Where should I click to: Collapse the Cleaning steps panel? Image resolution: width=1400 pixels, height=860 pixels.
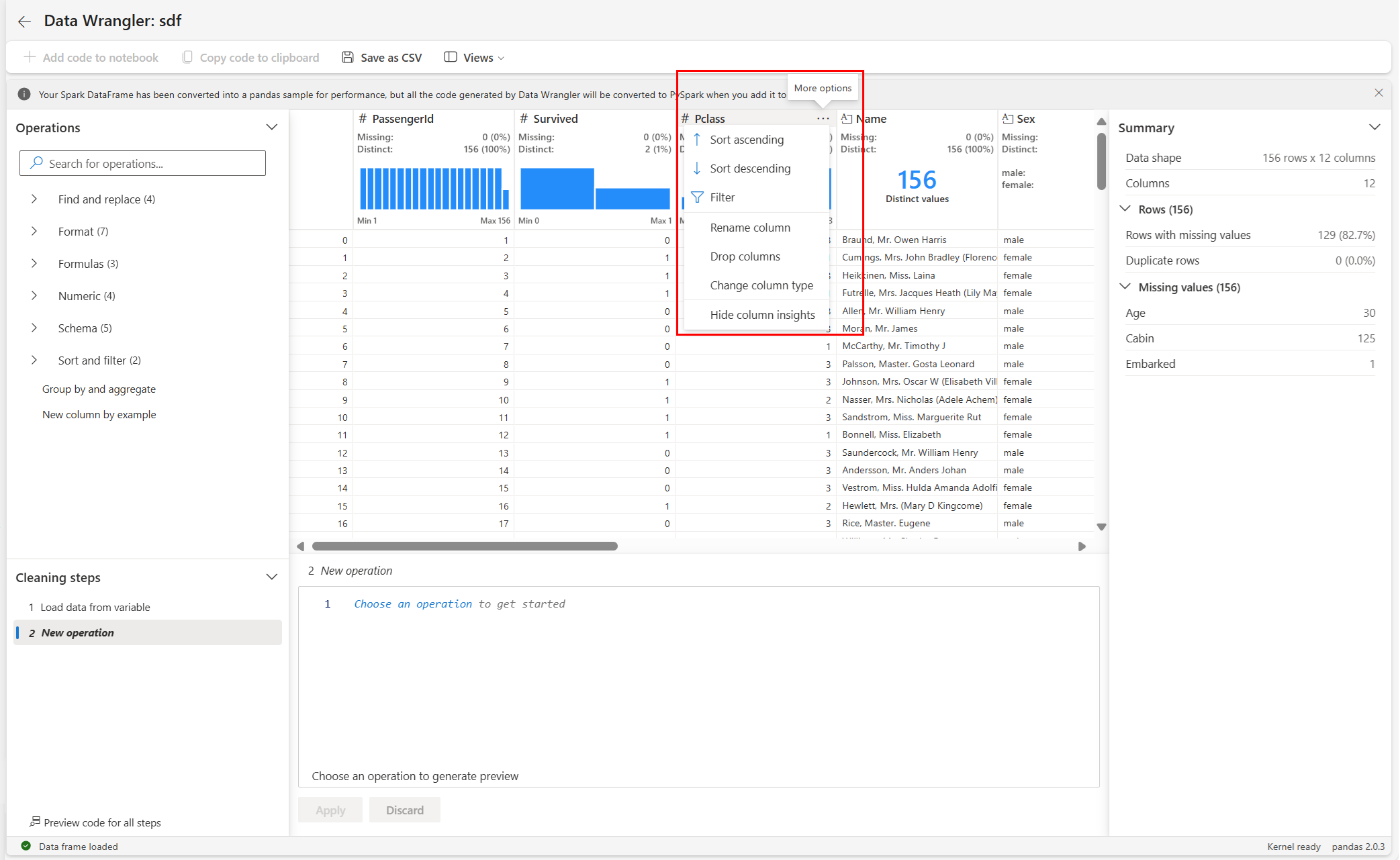click(272, 577)
